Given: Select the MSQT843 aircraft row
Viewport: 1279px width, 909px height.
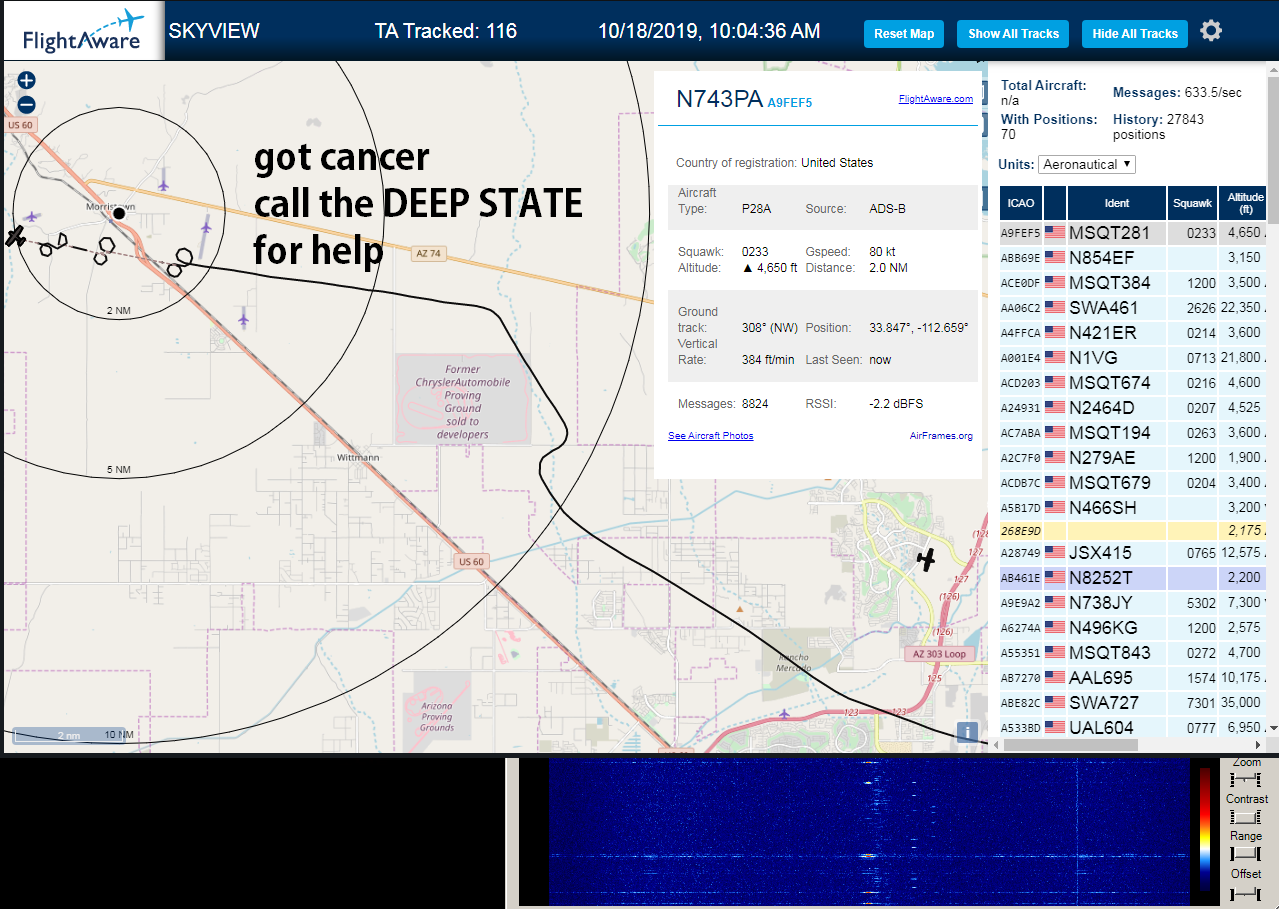Looking at the screenshot, I should [1133, 652].
